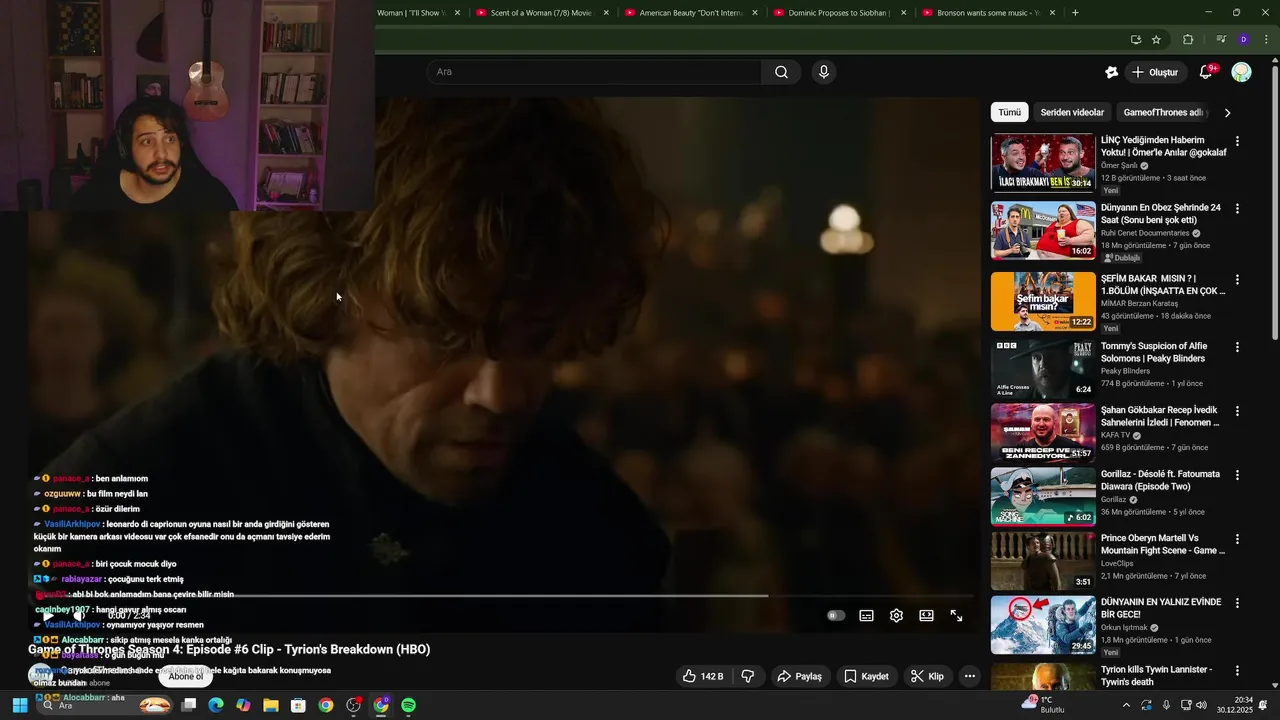Open the Gorillaz Désolé video thumbnail
The width and height of the screenshot is (1280, 720).
(x=1043, y=497)
